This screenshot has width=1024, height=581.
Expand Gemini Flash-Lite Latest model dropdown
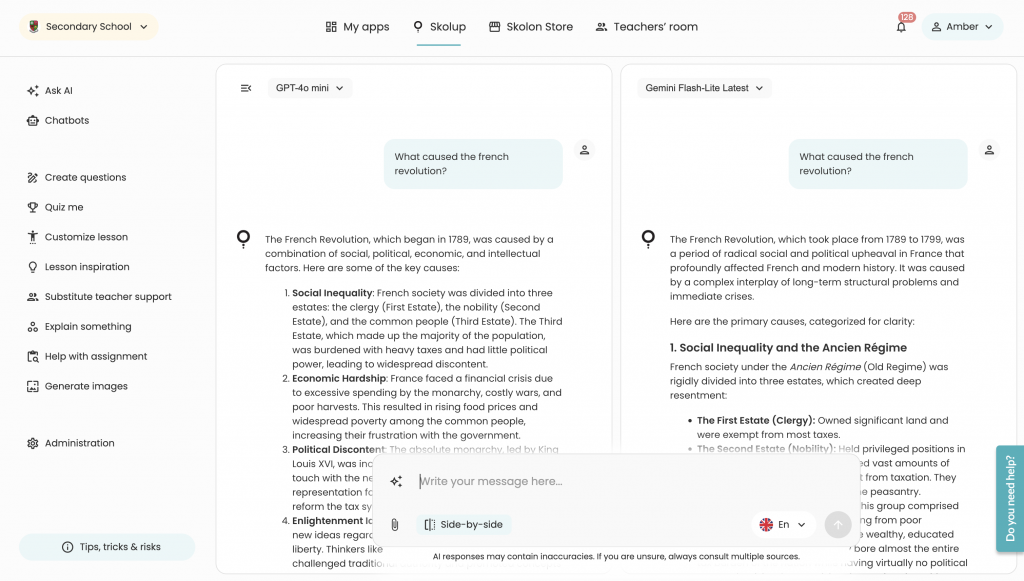pos(704,88)
